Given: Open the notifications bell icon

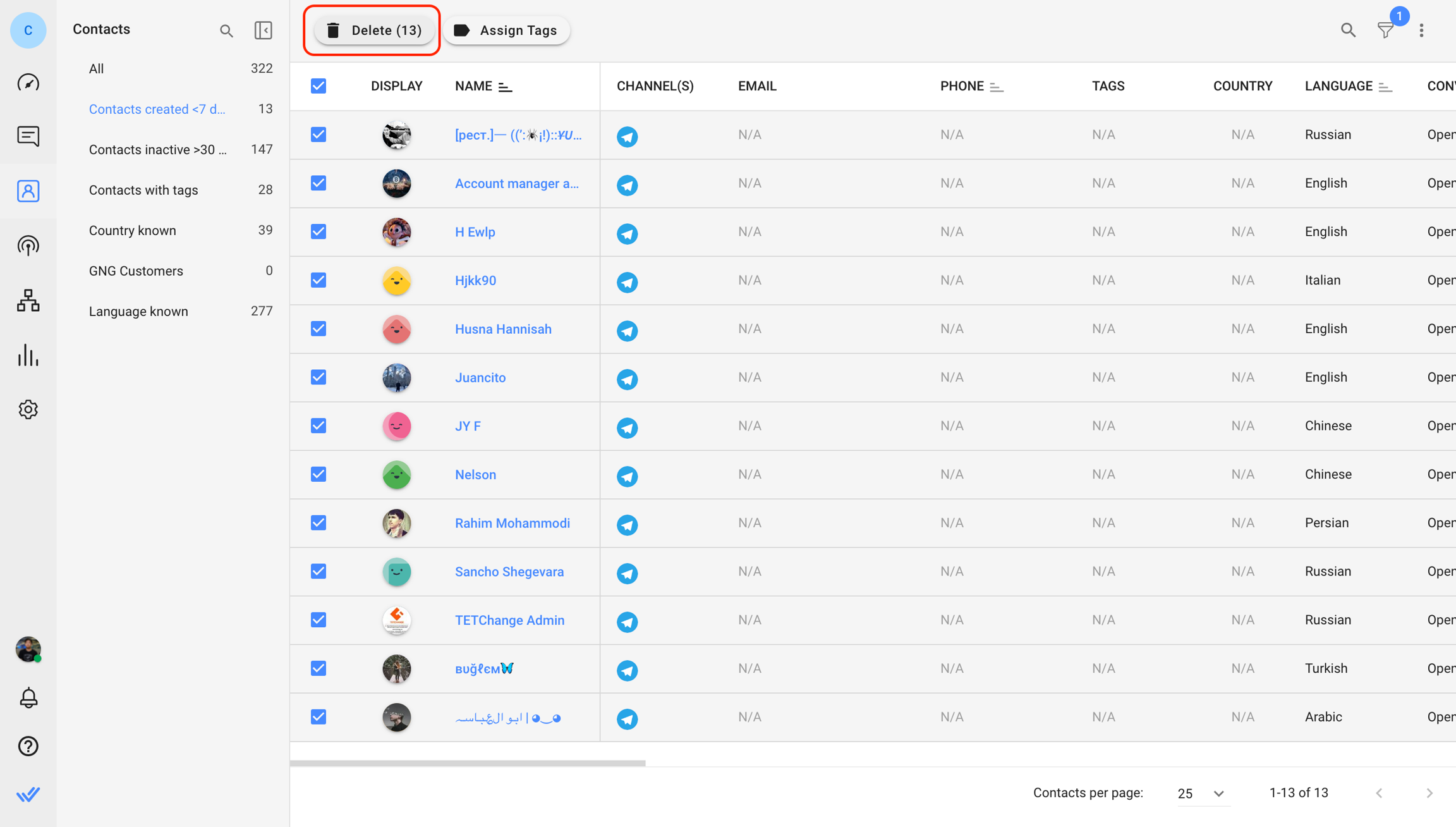Looking at the screenshot, I should pyautogui.click(x=28, y=697).
